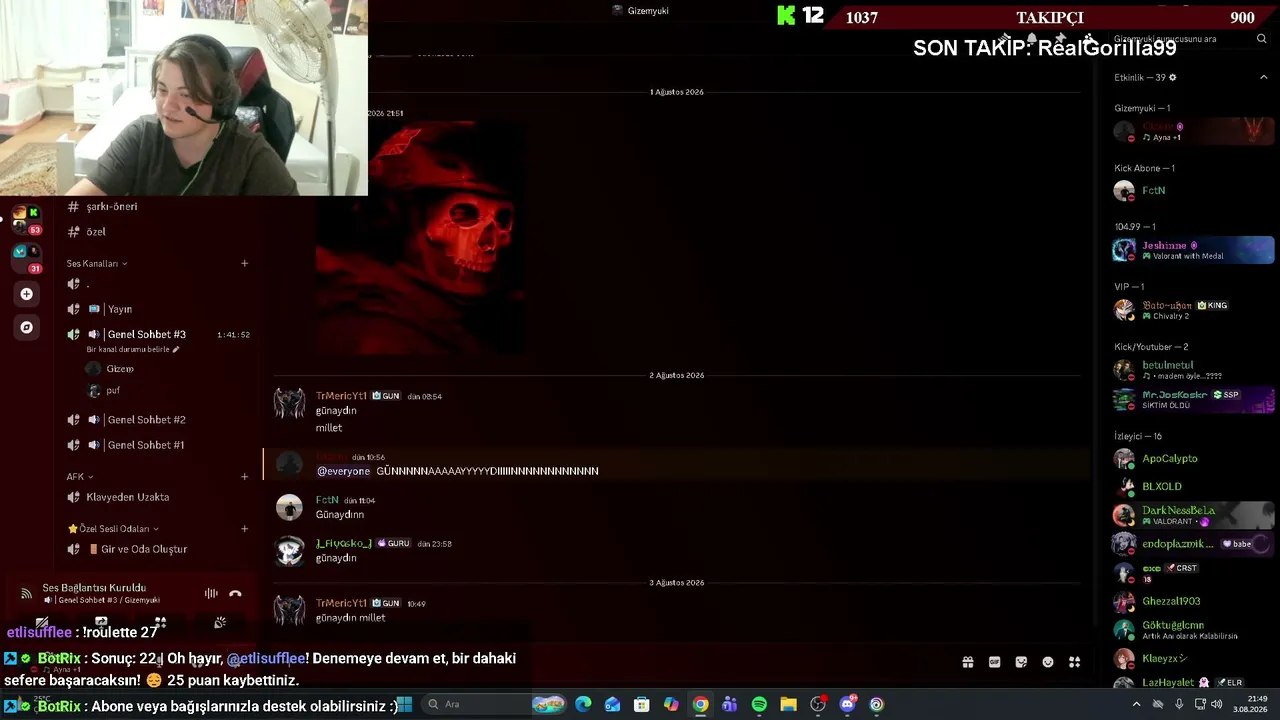This screenshot has width=1280, height=720.
Task: Disconnect from the voice call
Action: [235, 594]
